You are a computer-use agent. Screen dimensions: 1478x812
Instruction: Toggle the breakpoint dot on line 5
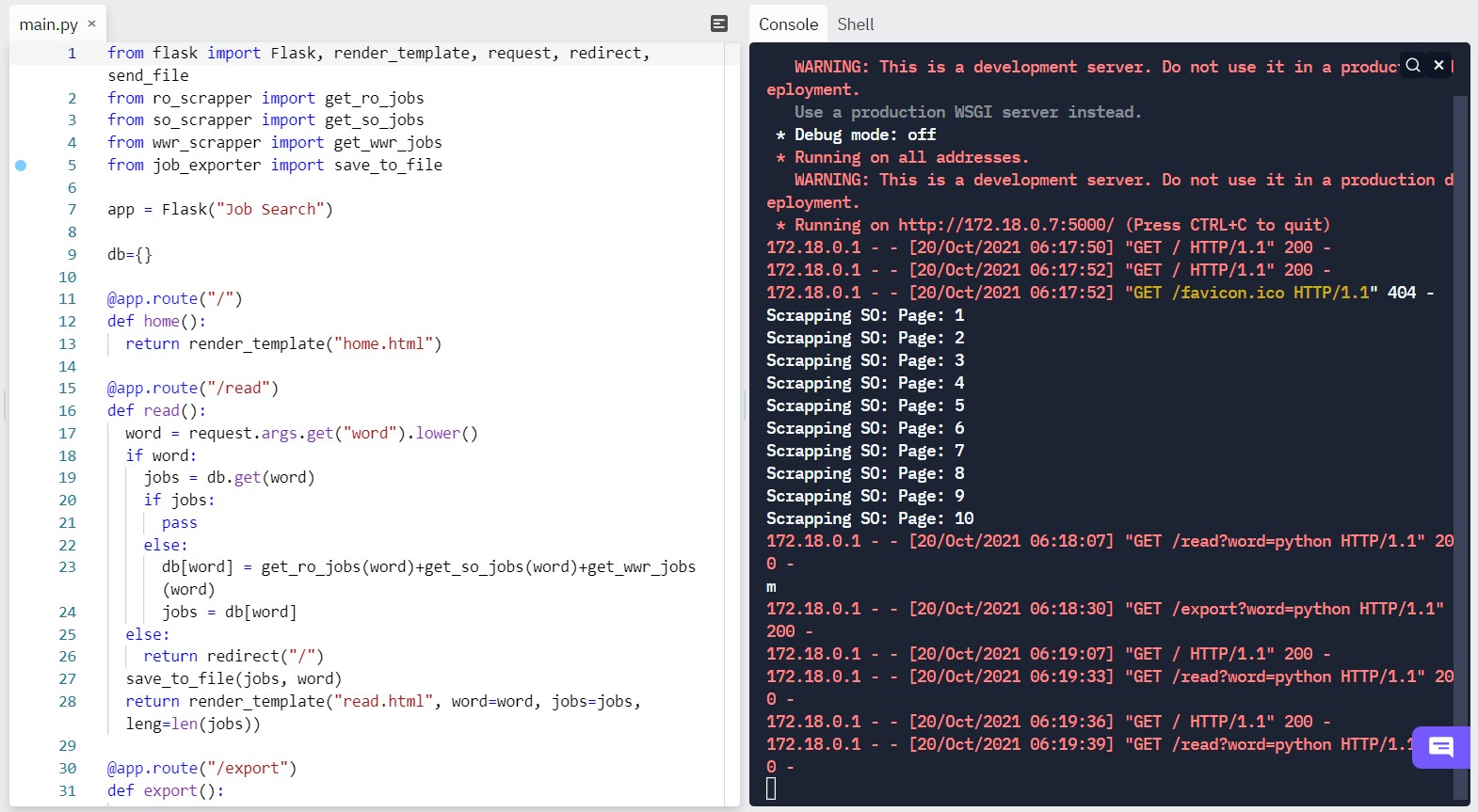(x=21, y=166)
